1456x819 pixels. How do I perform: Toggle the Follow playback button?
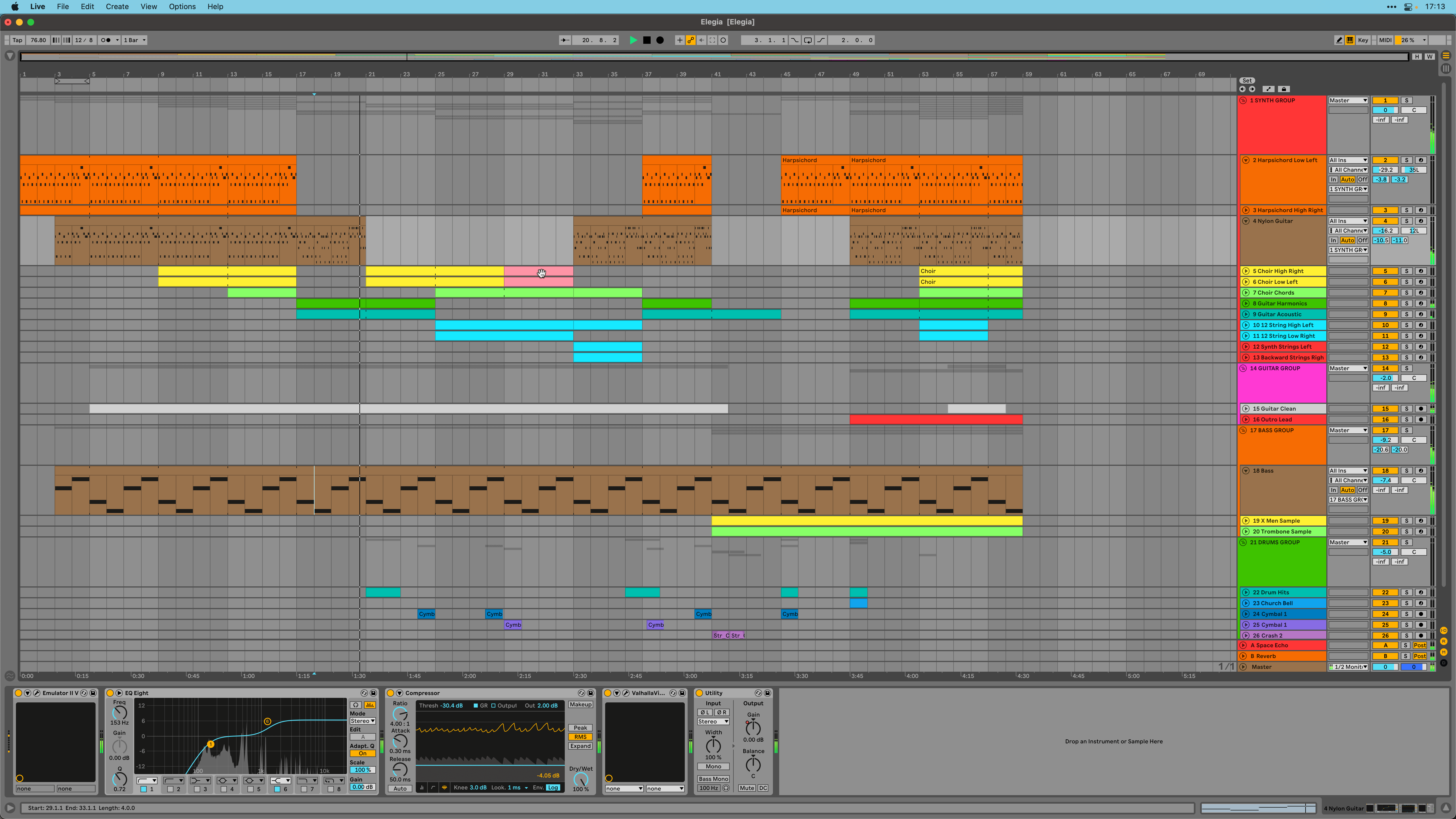(565, 40)
